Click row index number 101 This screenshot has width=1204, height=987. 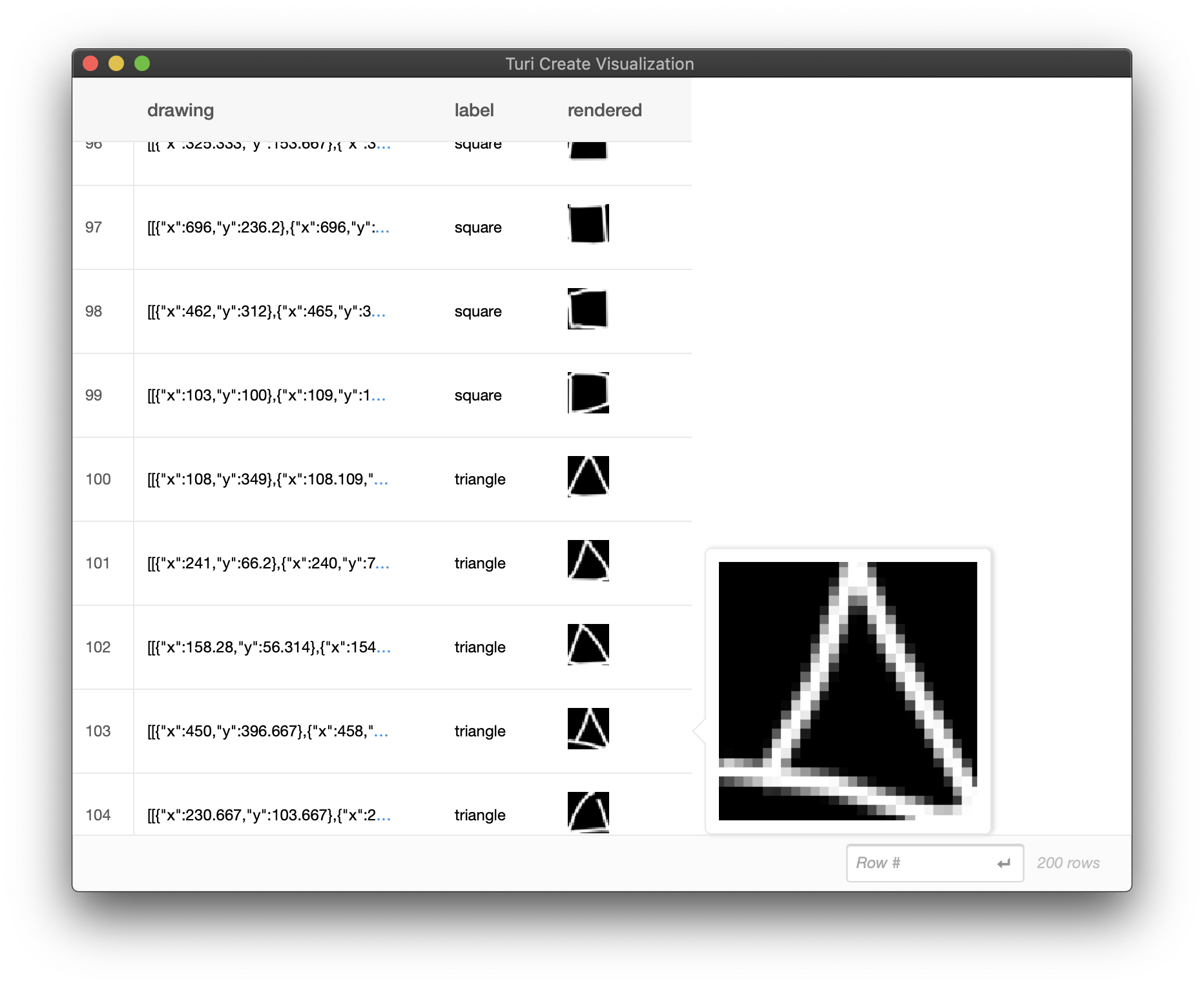pyautogui.click(x=98, y=563)
